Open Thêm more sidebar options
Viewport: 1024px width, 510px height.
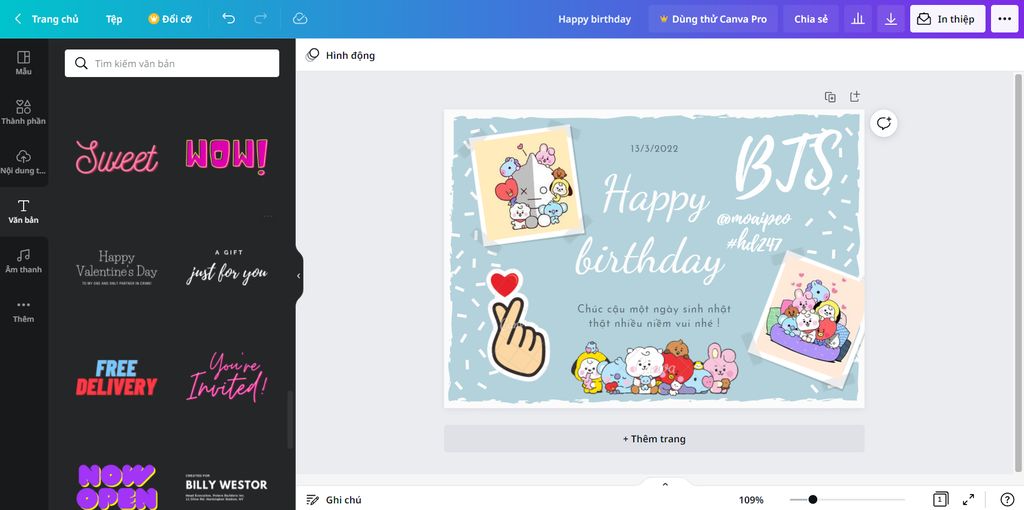coord(24,311)
